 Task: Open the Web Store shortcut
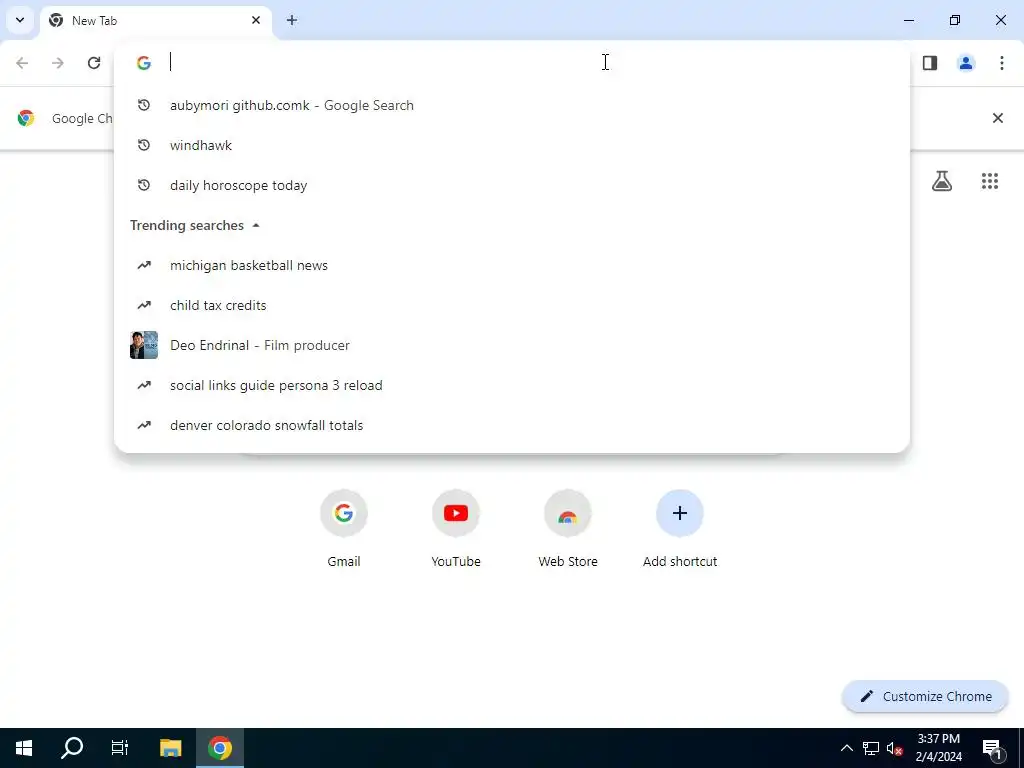(568, 528)
